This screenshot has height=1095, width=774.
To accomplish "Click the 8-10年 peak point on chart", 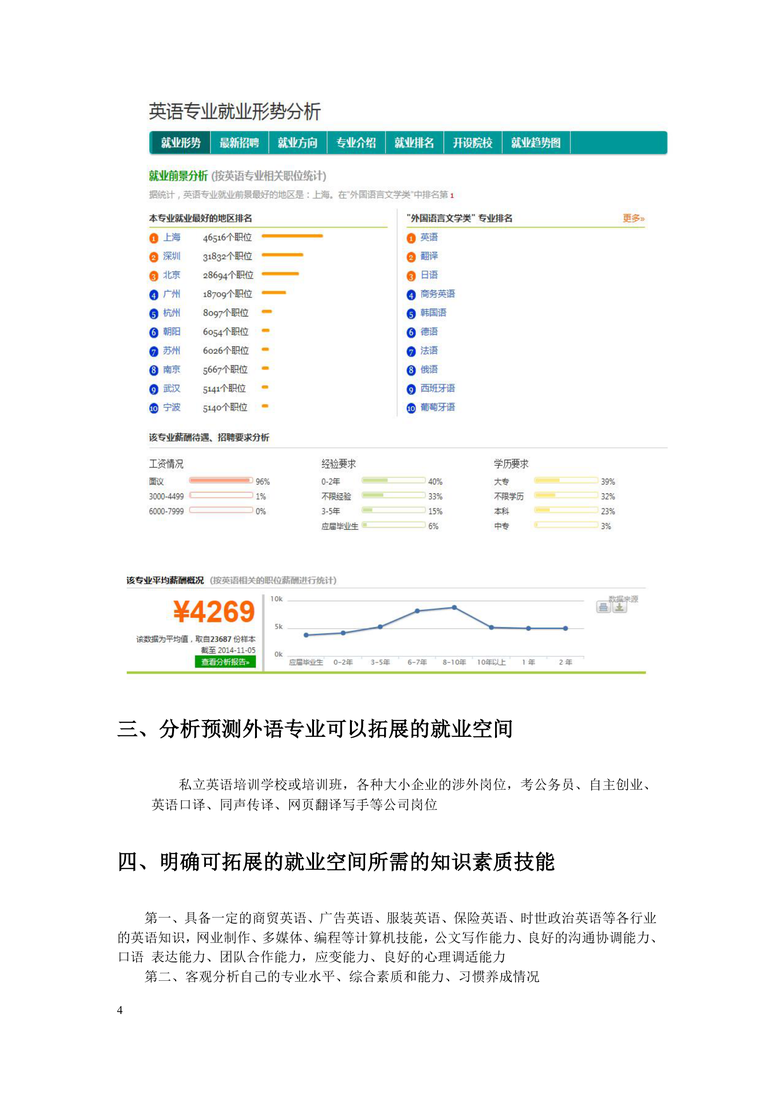I will point(455,608).
